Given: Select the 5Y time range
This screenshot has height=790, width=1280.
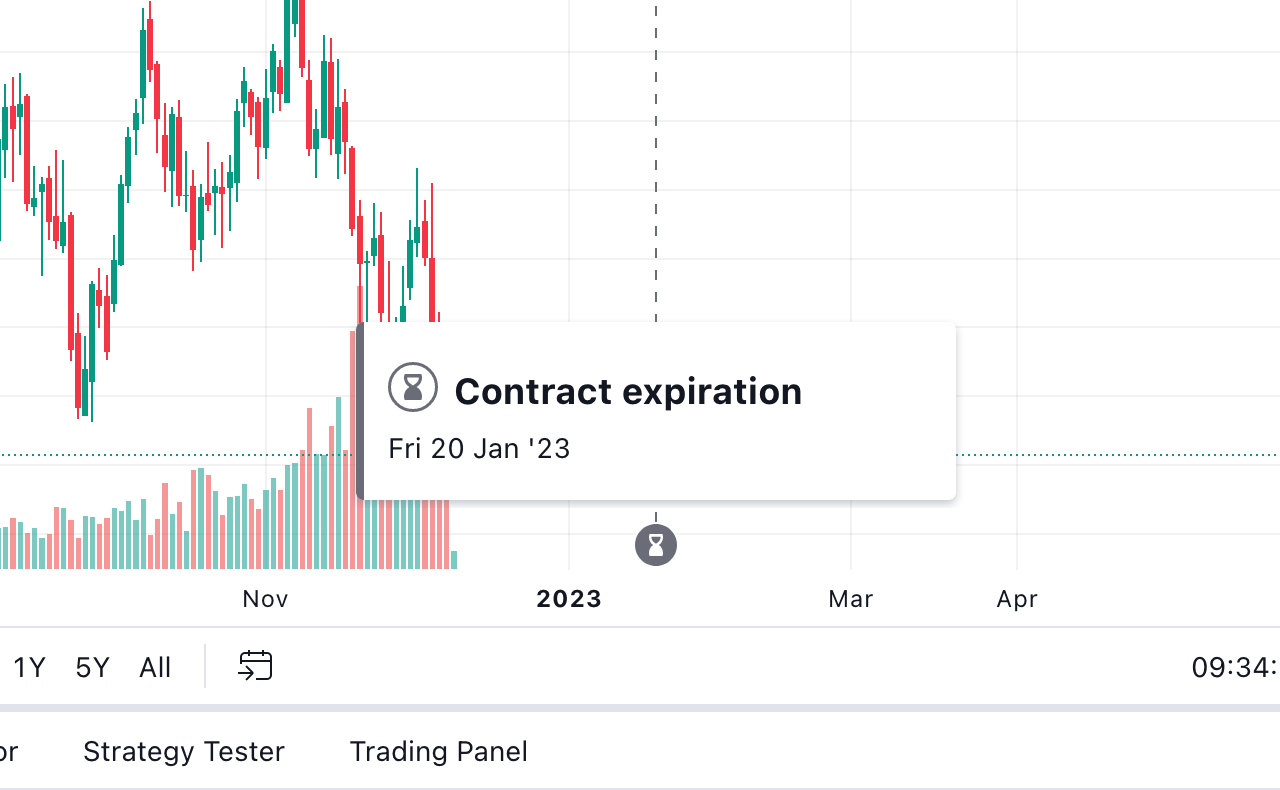Looking at the screenshot, I should tap(92, 667).
